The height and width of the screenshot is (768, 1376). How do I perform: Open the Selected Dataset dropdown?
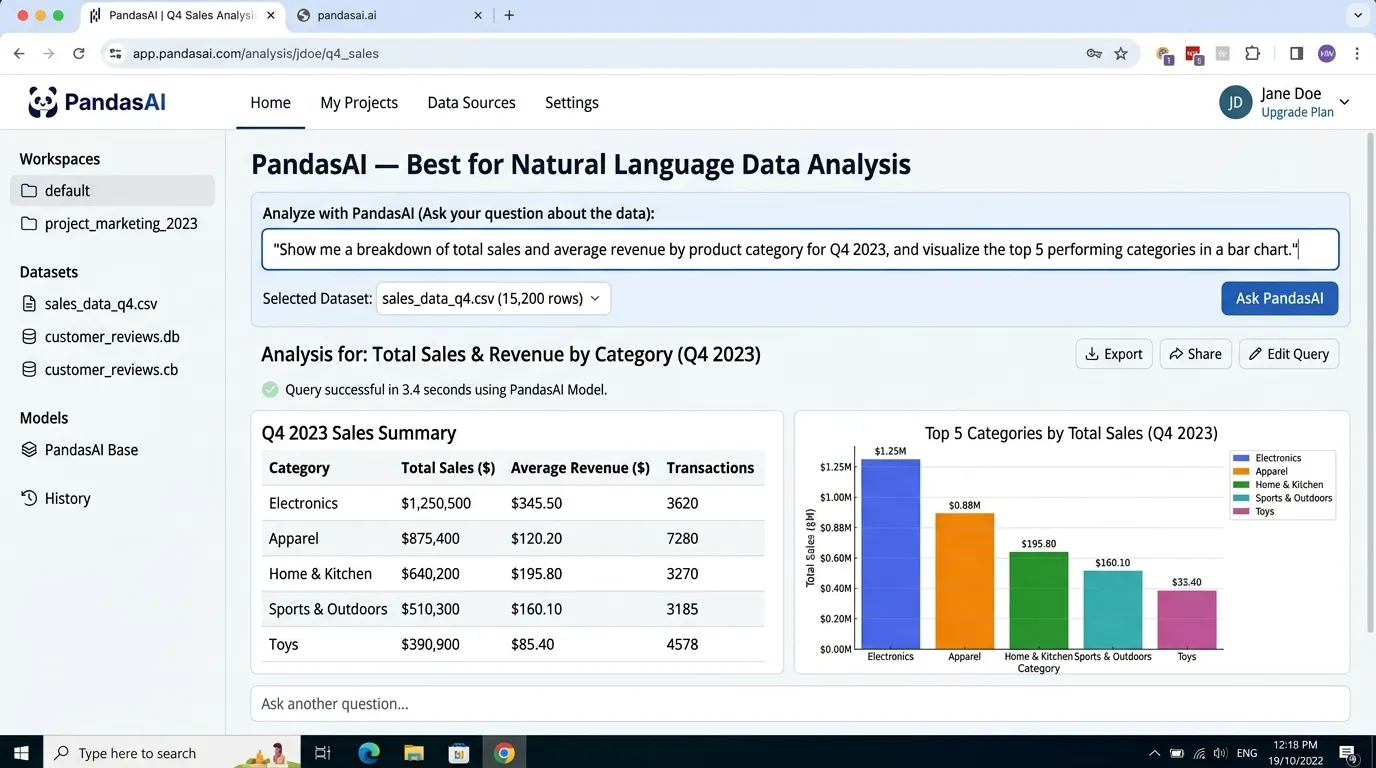pyautogui.click(x=493, y=298)
